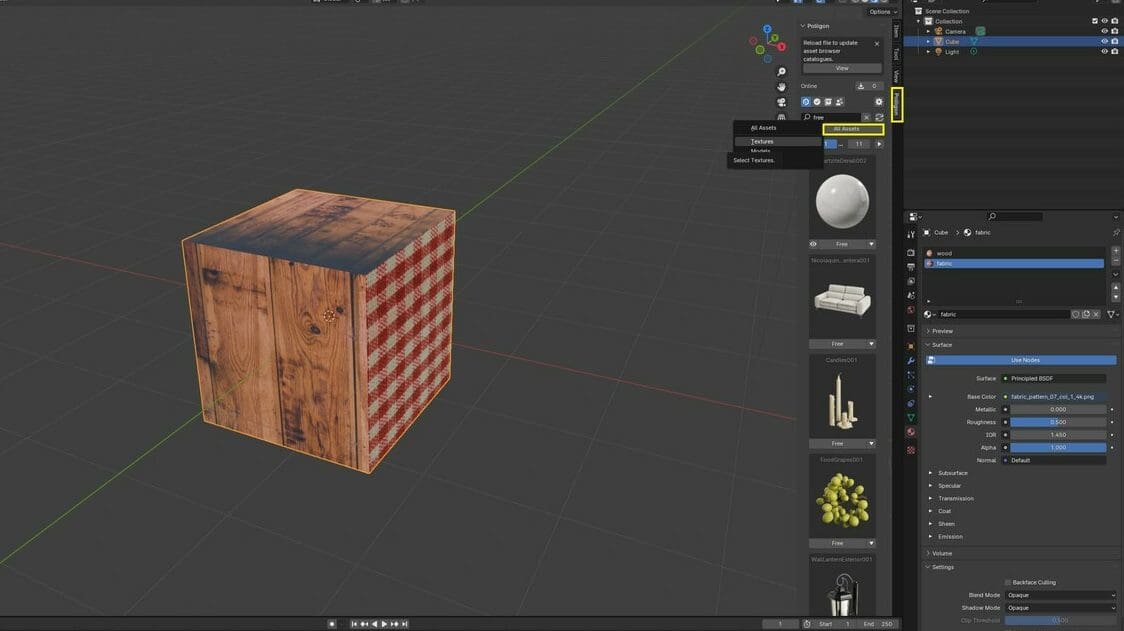Hide Light in viewport via eye icon
The image size is (1124, 631).
click(1104, 52)
